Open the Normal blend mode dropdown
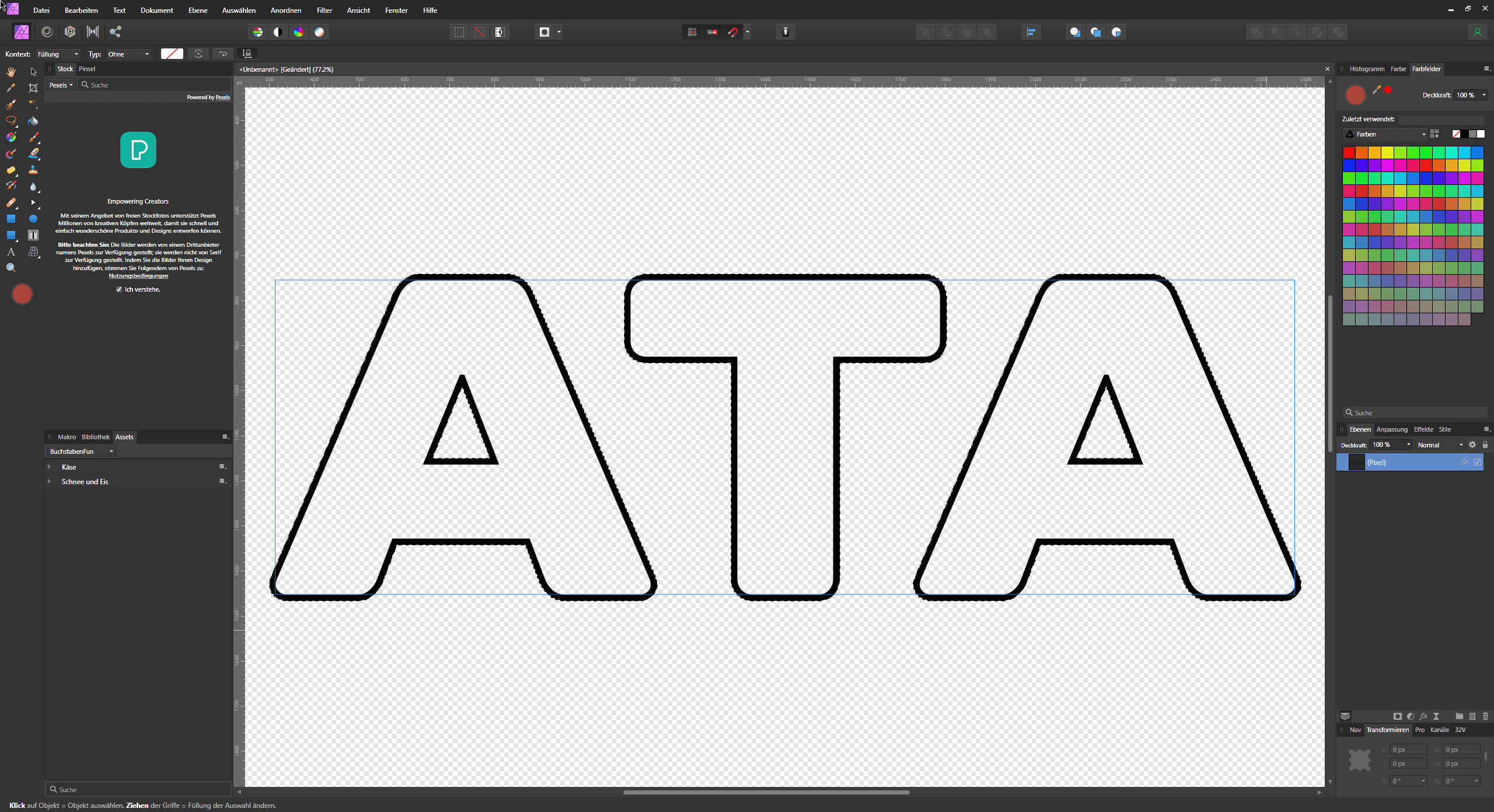 pos(1440,444)
